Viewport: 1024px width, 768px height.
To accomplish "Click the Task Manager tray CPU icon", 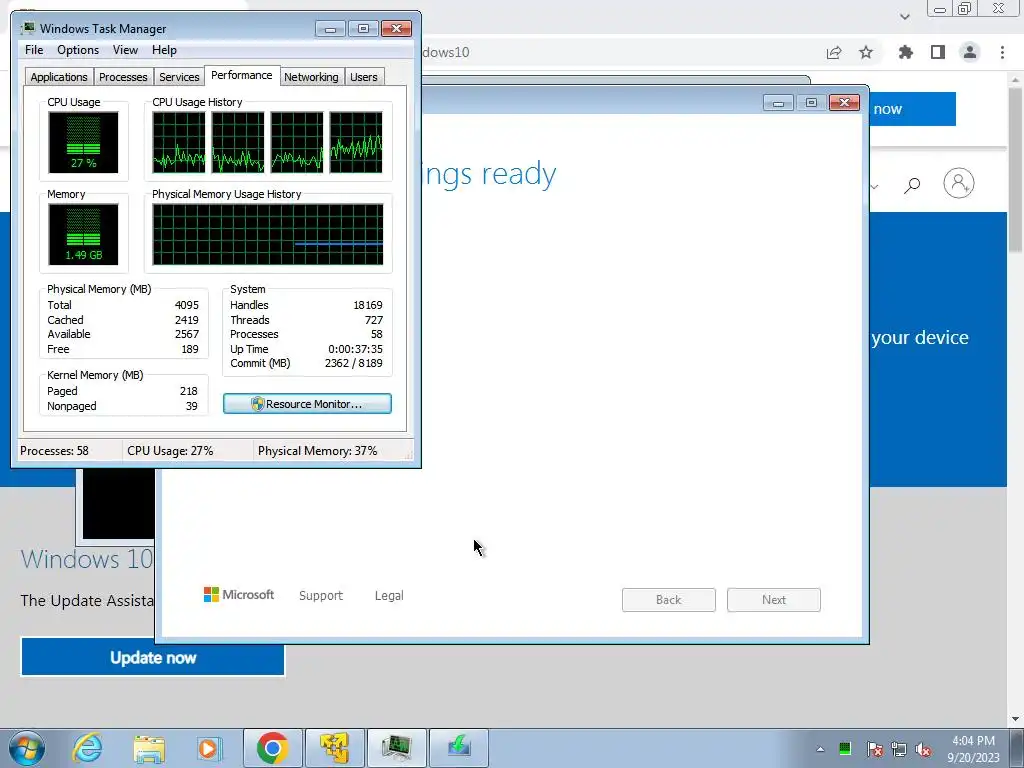I will click(x=845, y=748).
